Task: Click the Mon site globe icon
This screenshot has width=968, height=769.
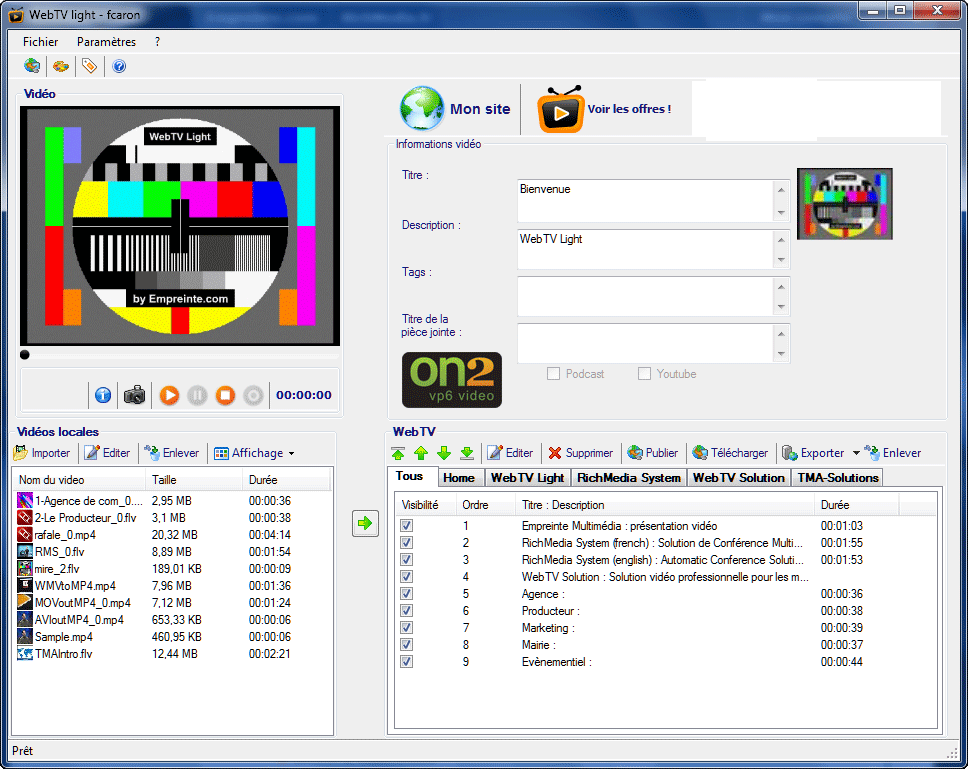Action: (422, 109)
